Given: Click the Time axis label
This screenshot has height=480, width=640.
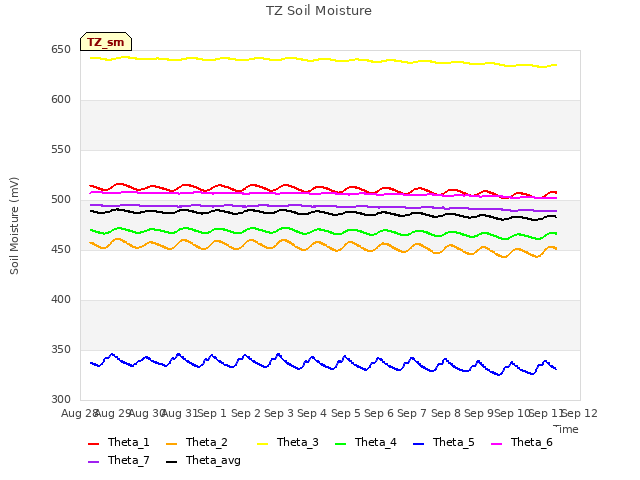Looking at the screenshot, I should point(566,429).
